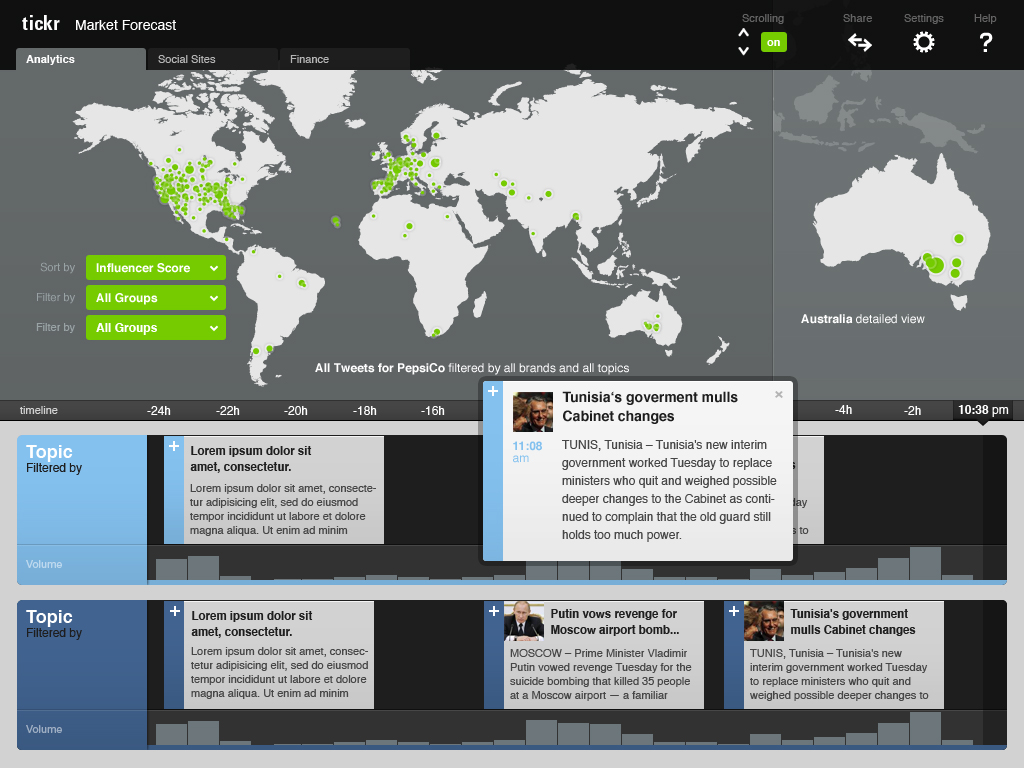Click the 10:38 pm current time marker
This screenshot has height=768, width=1024.
(983, 410)
